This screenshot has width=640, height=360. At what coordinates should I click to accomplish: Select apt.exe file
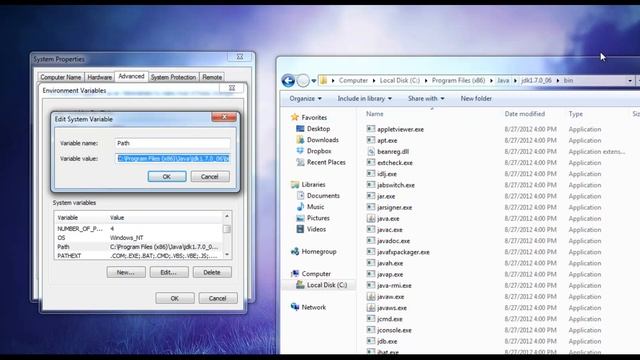(x=387, y=140)
